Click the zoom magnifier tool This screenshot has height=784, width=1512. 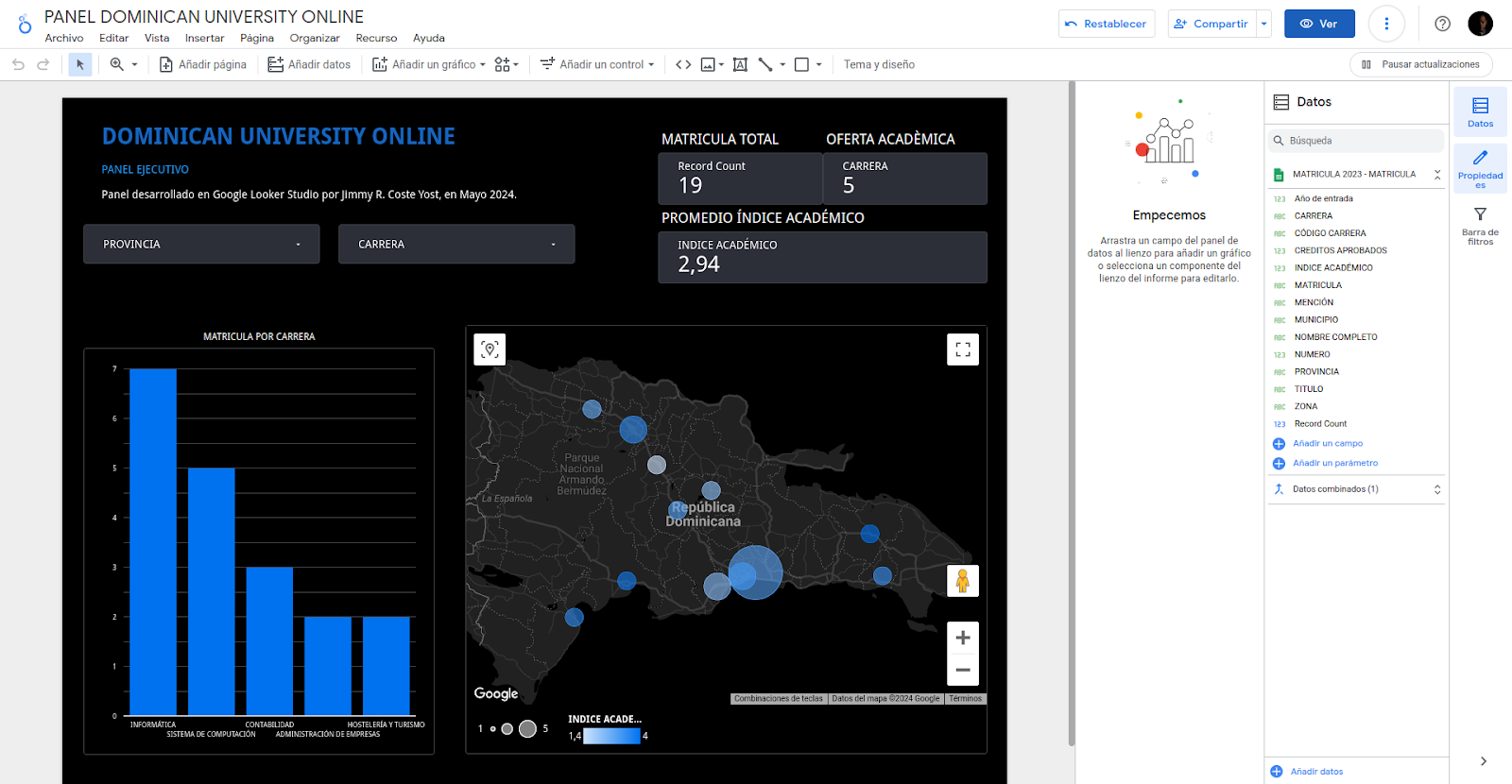pyautogui.click(x=116, y=64)
